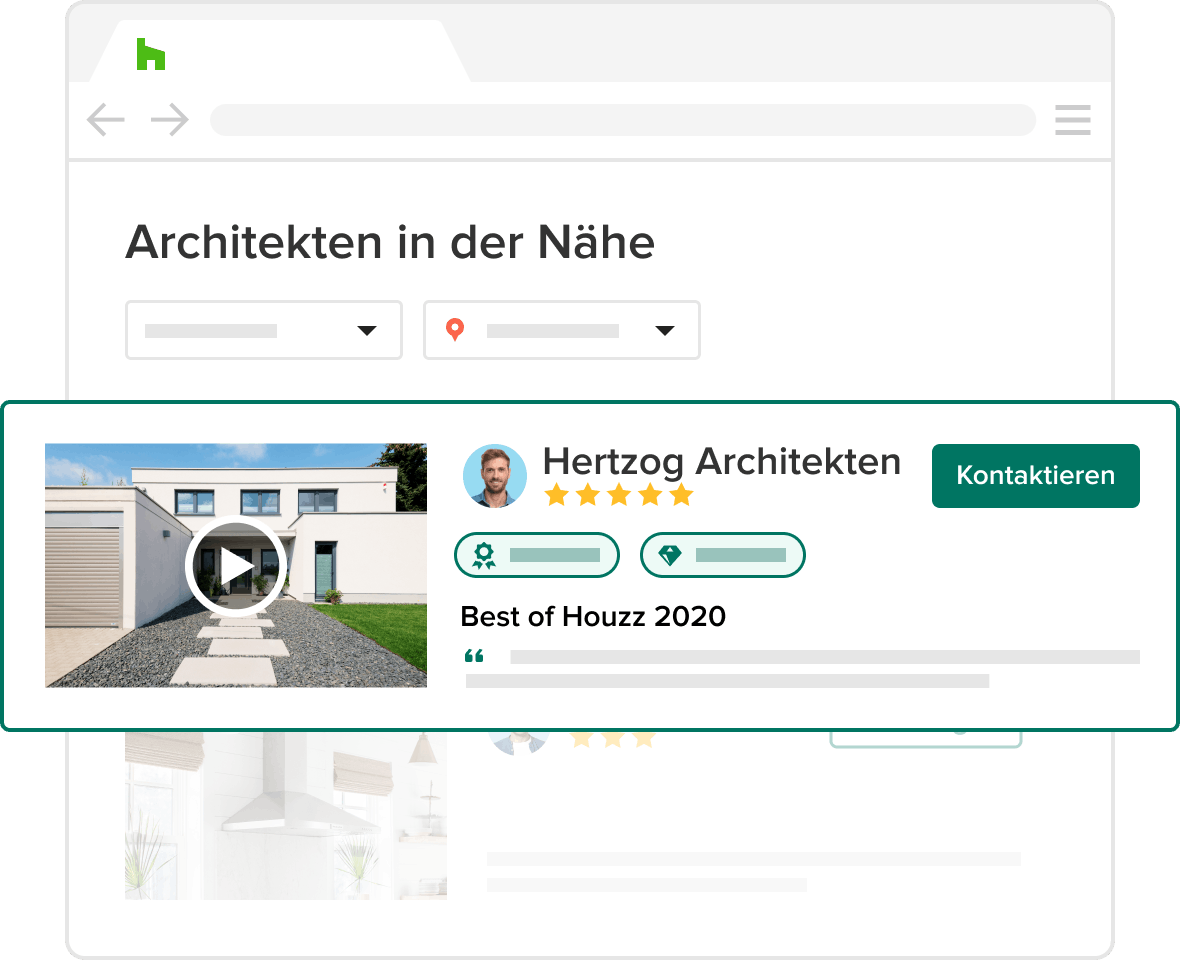This screenshot has width=1180, height=960.
Task: Click the red location pin icon
Action: tap(455, 330)
